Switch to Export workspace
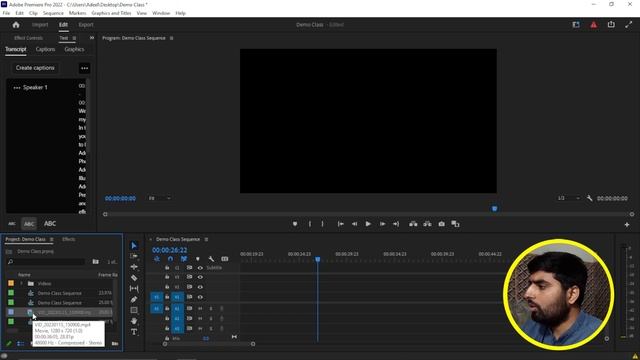640x360 pixels. pyautogui.click(x=86, y=25)
